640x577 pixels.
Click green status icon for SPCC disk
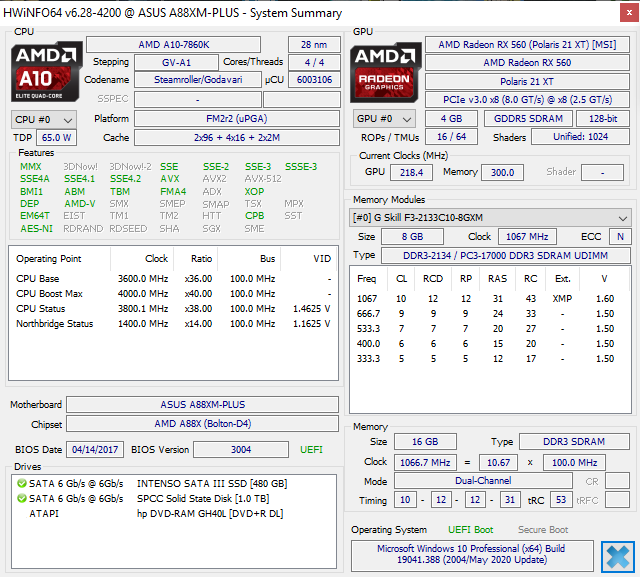click(22, 499)
